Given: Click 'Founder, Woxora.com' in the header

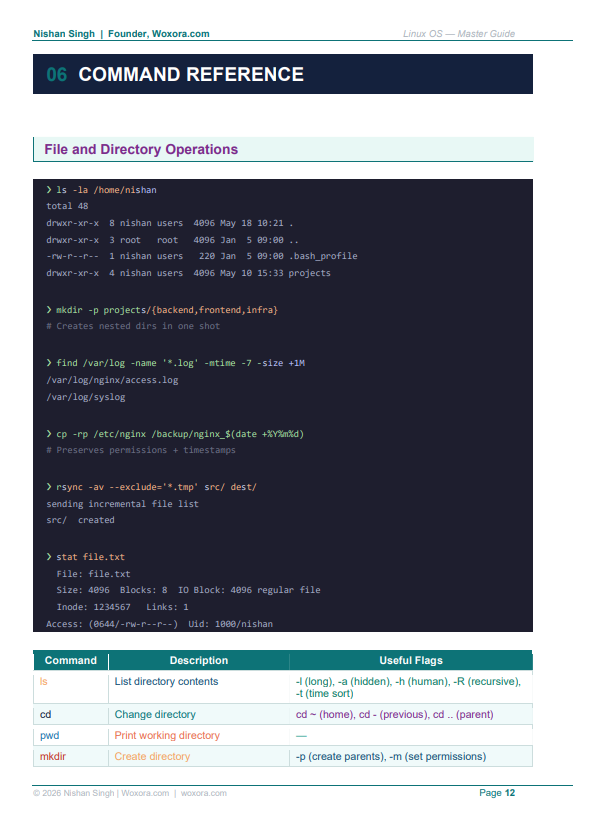Looking at the screenshot, I should [x=158, y=34].
